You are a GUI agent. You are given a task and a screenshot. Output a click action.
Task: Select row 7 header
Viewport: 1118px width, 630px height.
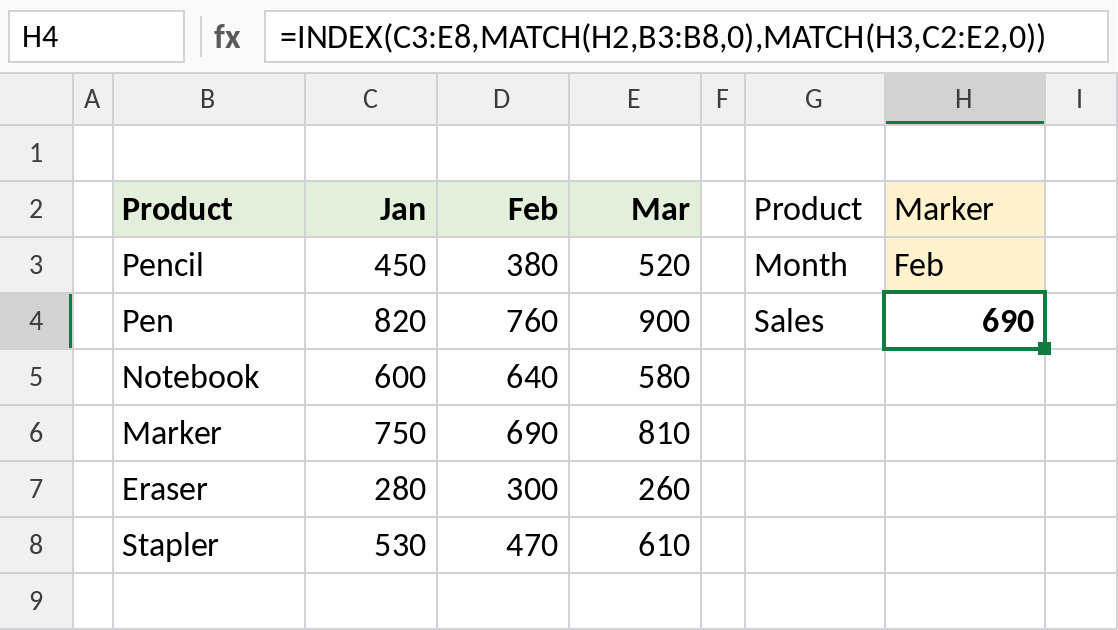(x=36, y=489)
